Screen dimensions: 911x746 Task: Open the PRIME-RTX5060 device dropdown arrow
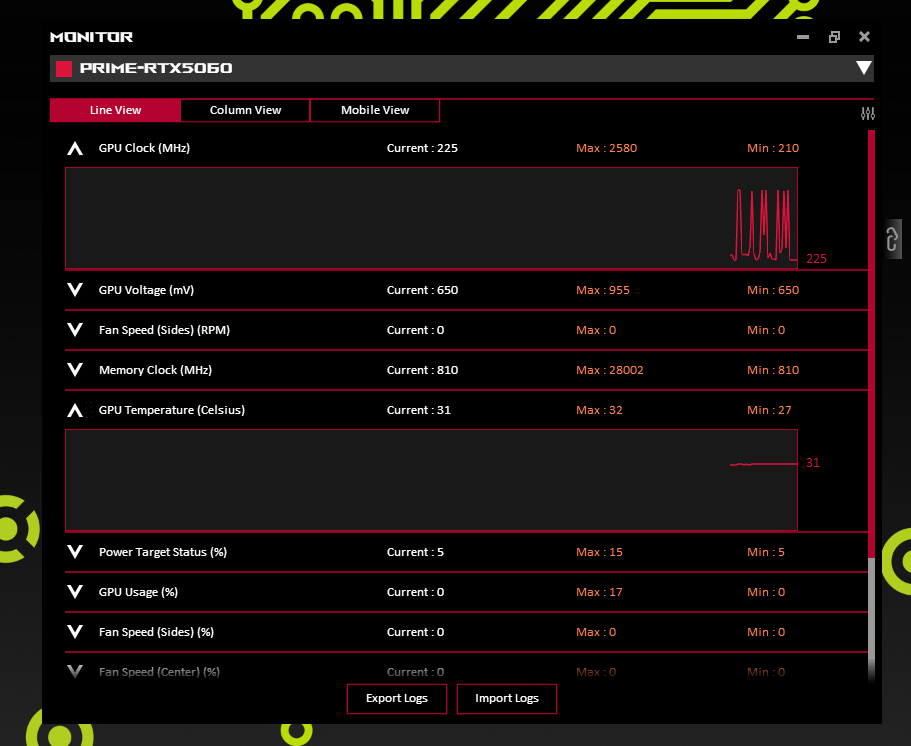click(x=863, y=68)
